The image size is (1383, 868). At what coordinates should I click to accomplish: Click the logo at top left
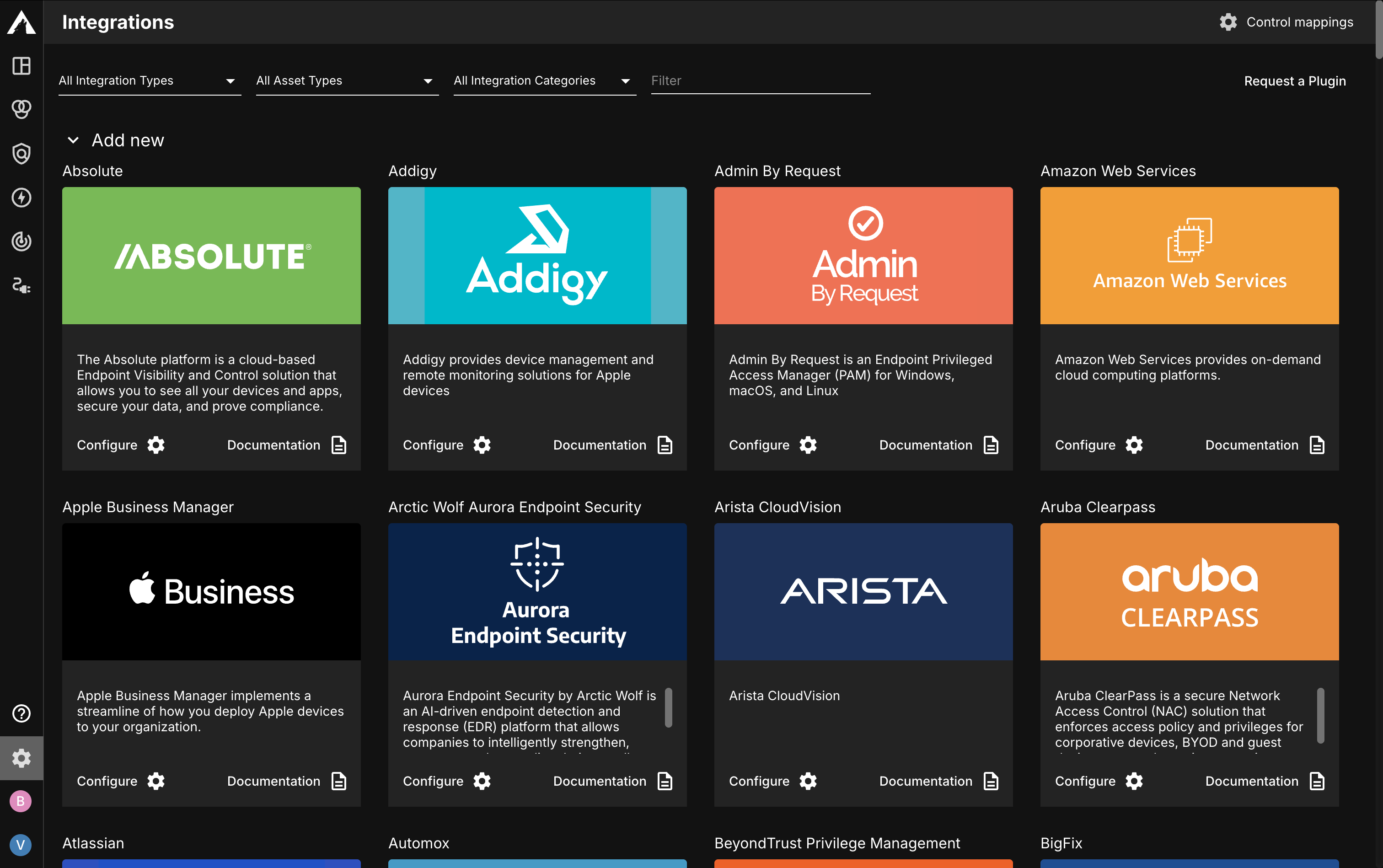click(x=21, y=22)
